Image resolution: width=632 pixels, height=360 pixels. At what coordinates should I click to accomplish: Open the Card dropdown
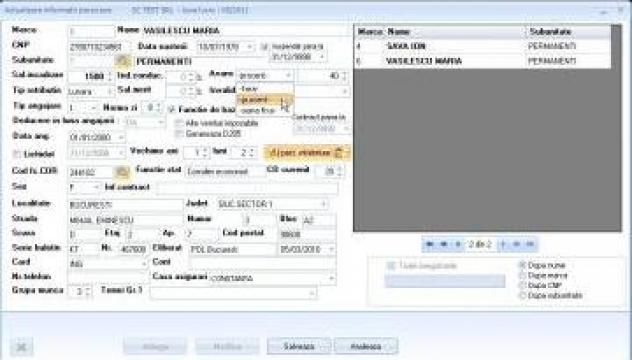(x=143, y=264)
